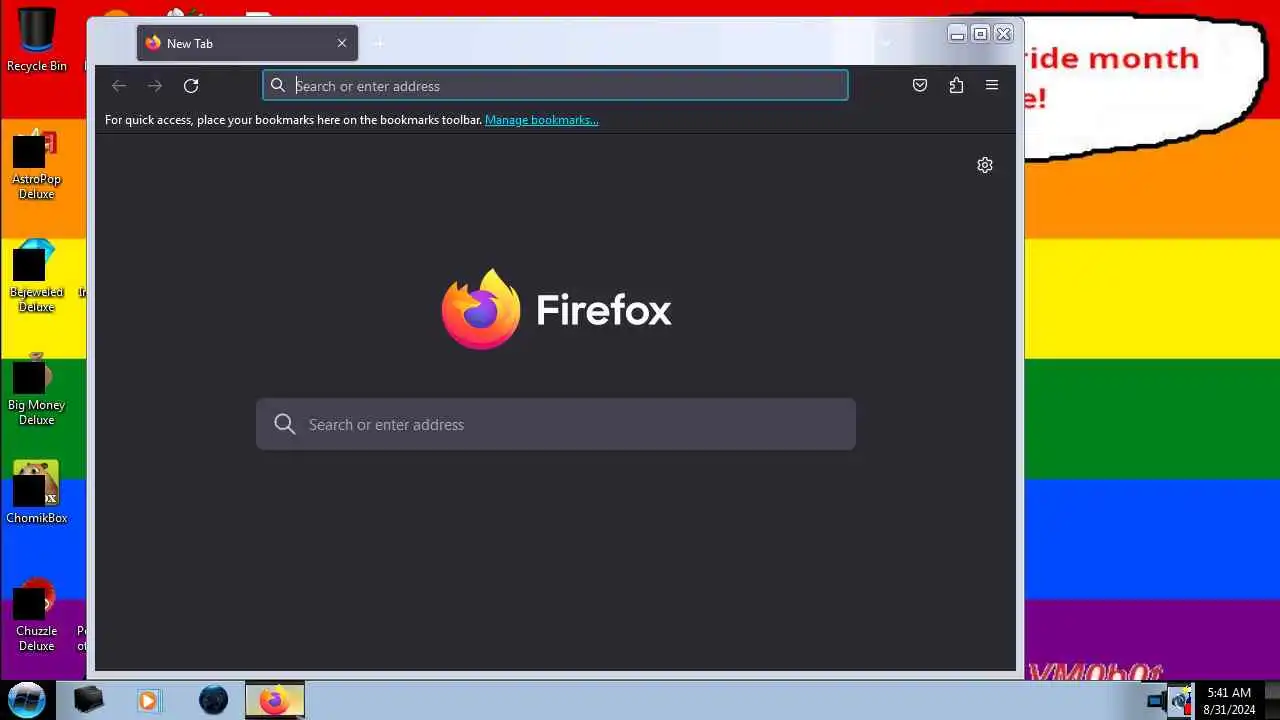This screenshot has height=720, width=1280.
Task: Click the network tray icon
Action: [x=1156, y=701]
